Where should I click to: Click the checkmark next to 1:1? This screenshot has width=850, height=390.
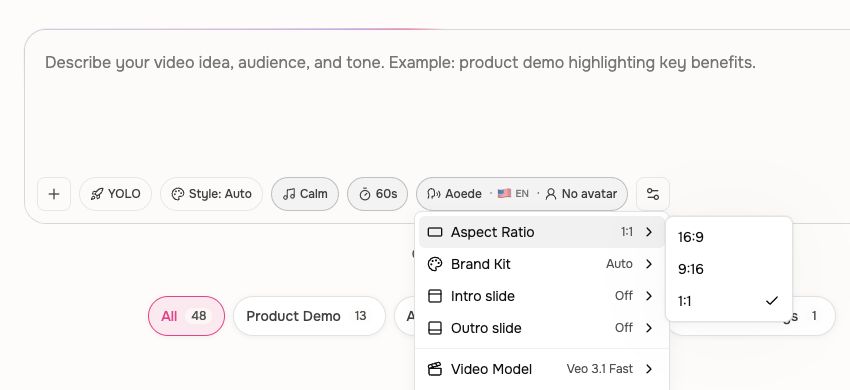click(x=772, y=301)
